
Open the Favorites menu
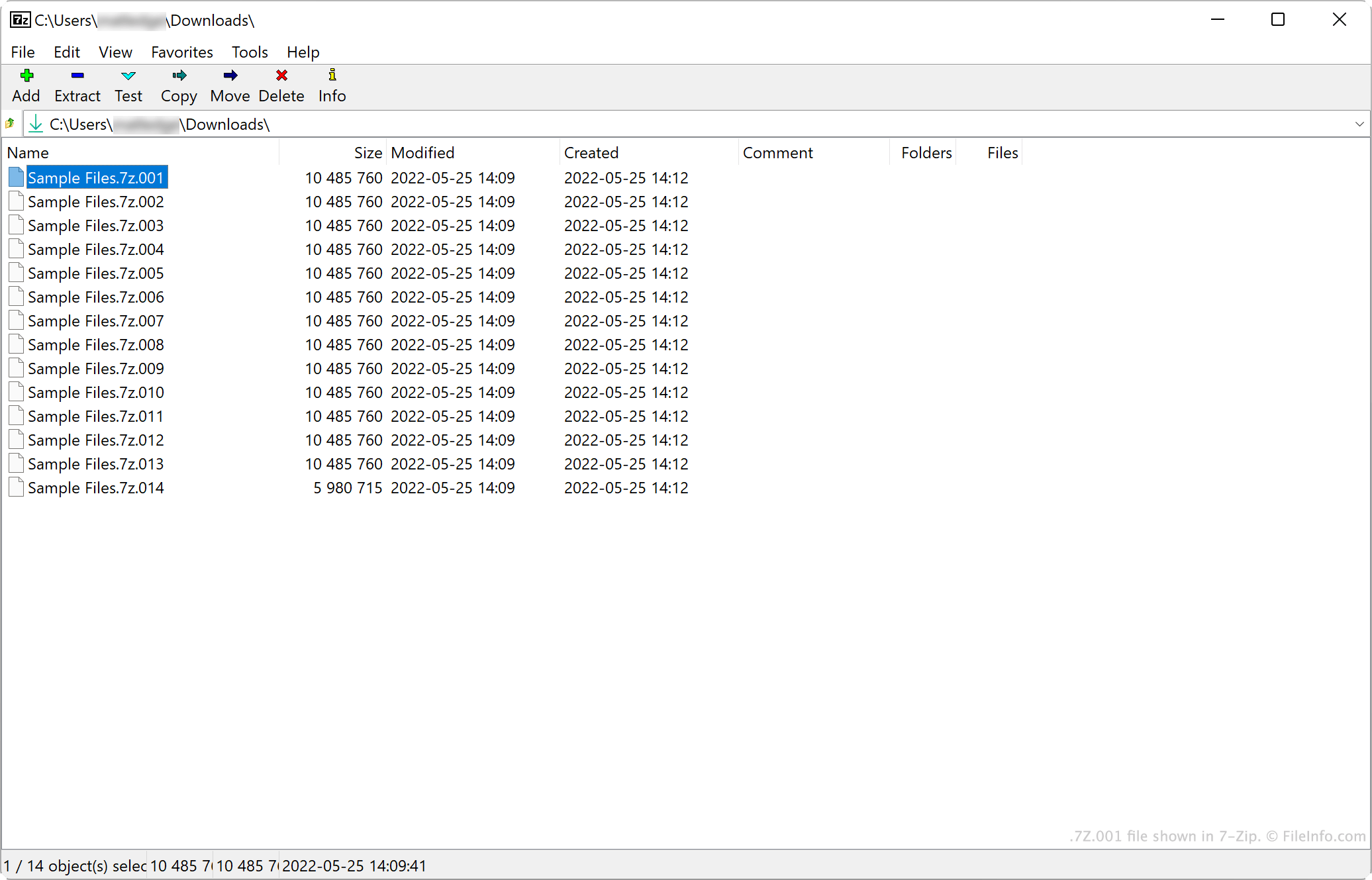[181, 52]
